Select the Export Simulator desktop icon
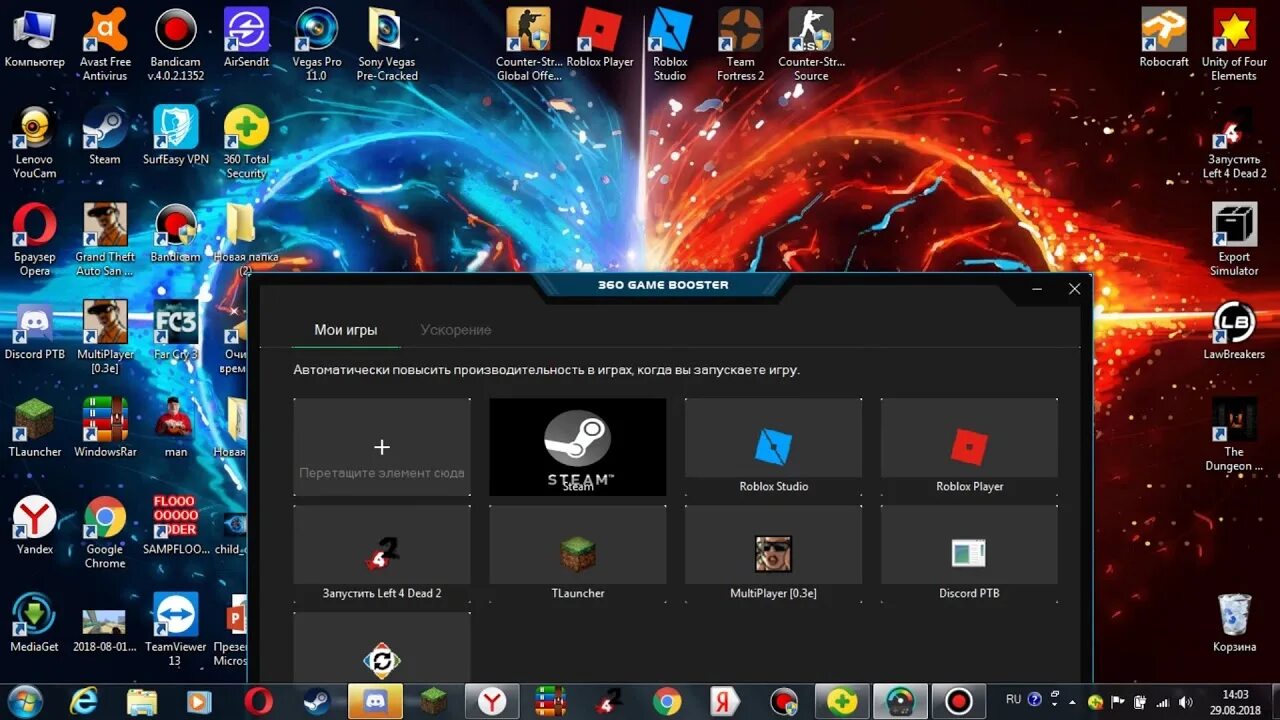This screenshot has height=720, width=1280. pyautogui.click(x=1234, y=240)
